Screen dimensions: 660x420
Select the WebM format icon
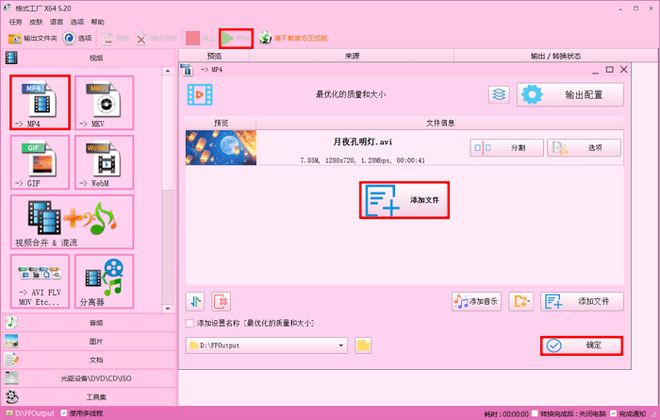coord(103,161)
